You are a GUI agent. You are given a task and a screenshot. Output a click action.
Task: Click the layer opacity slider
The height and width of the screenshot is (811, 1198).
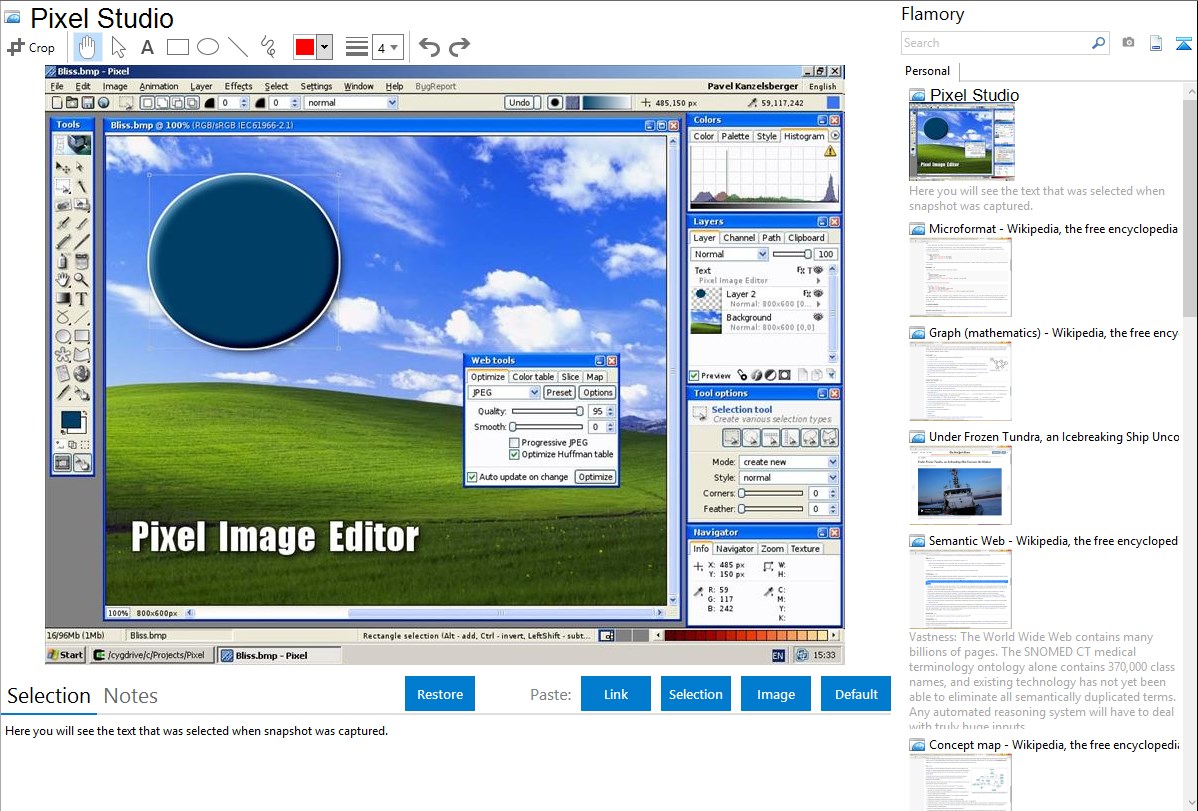pyautogui.click(x=792, y=254)
